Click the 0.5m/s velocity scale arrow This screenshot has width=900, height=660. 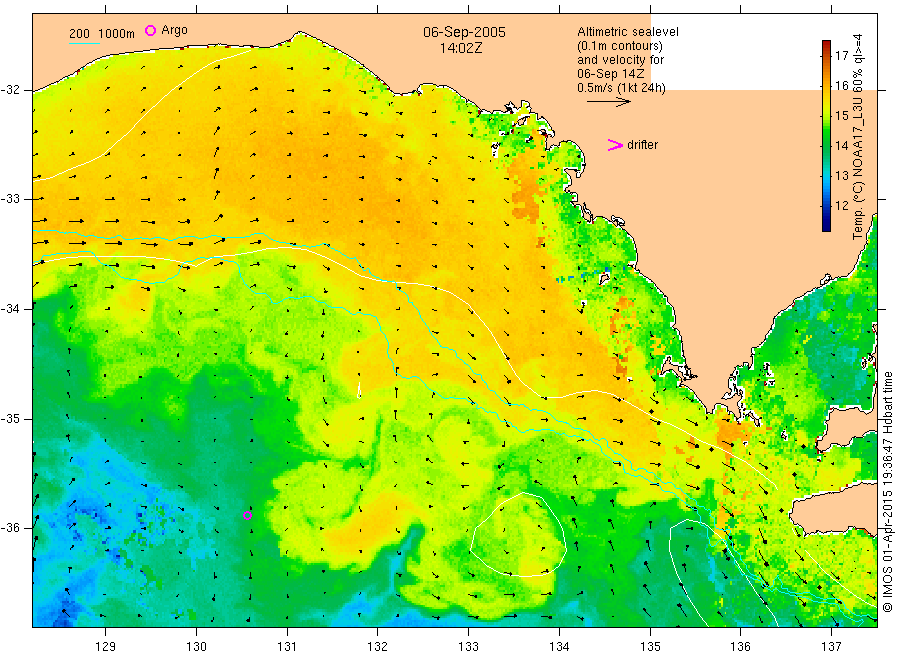[x=608, y=102]
